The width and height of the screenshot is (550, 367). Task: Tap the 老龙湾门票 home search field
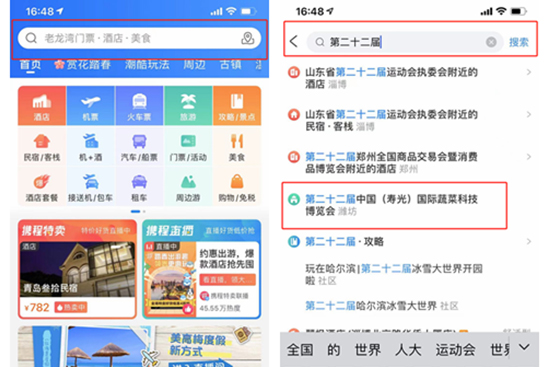140,38
